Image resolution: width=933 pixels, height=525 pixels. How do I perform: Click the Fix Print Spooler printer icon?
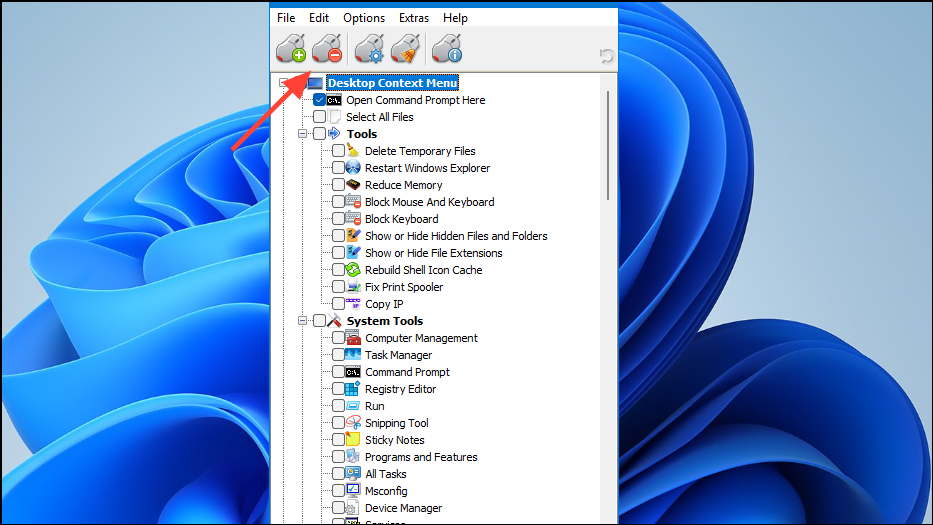(x=353, y=287)
